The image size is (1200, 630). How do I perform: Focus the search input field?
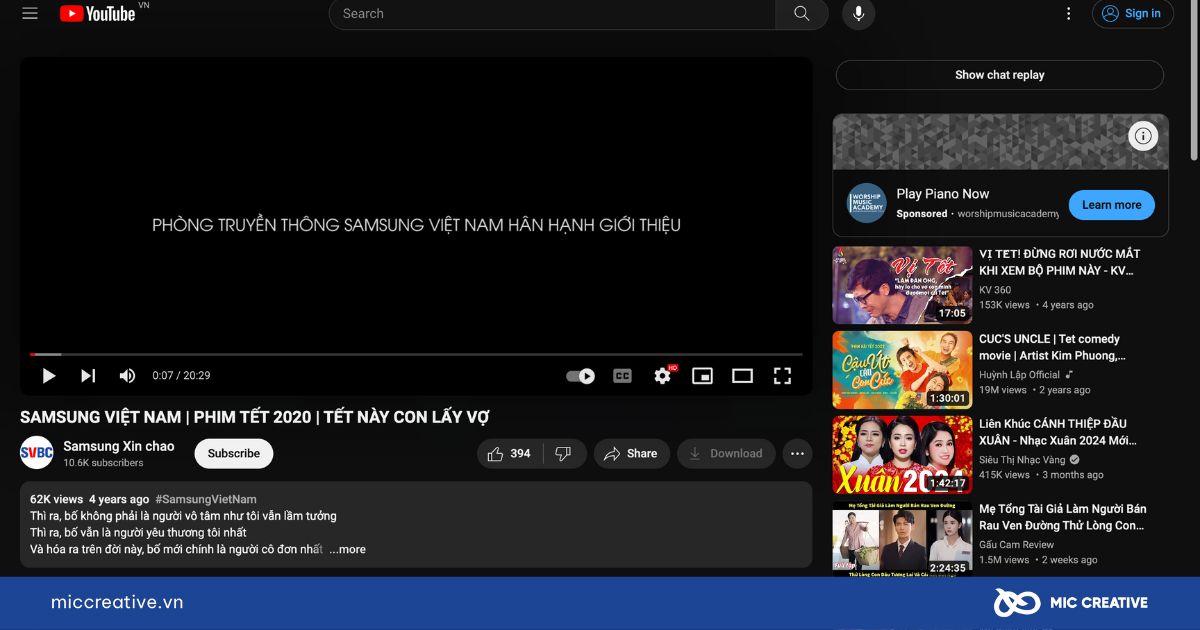553,14
